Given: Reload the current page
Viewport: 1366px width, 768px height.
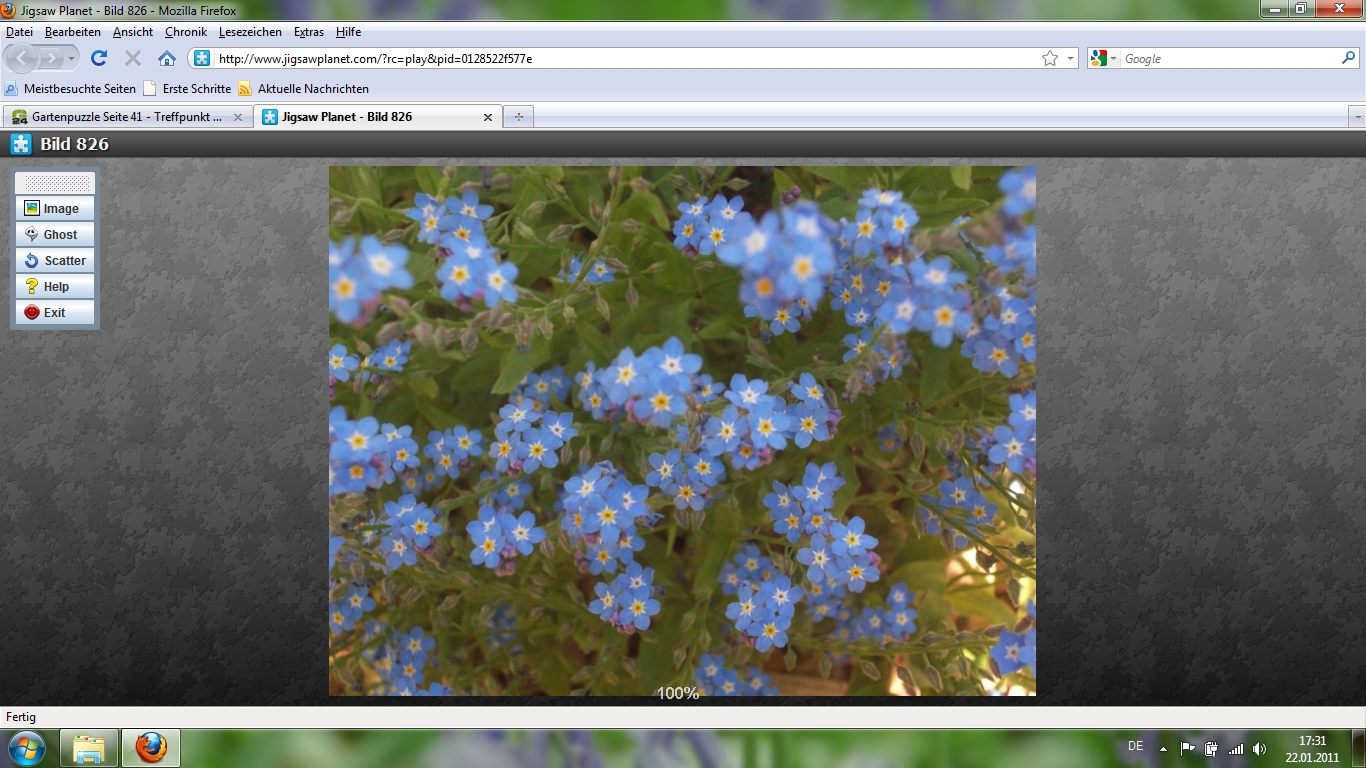Looking at the screenshot, I should coord(99,58).
